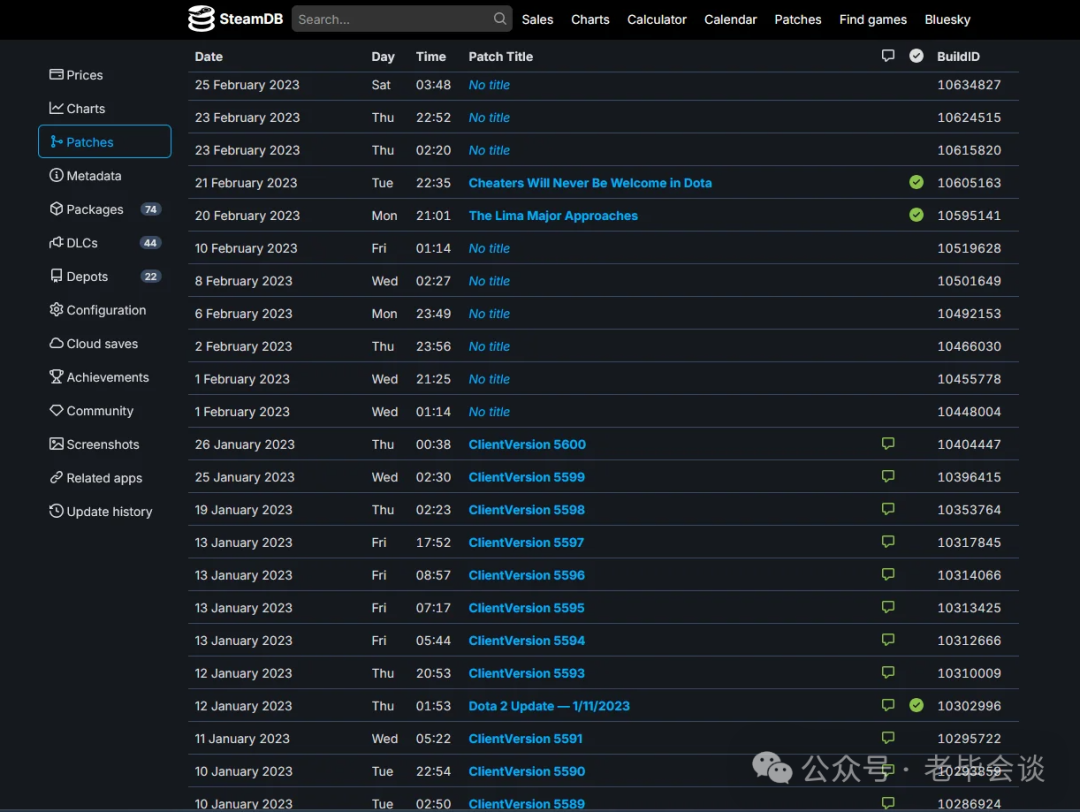1080x812 pixels.
Task: Click BuildID 10634827 cell
Action: [x=969, y=85]
